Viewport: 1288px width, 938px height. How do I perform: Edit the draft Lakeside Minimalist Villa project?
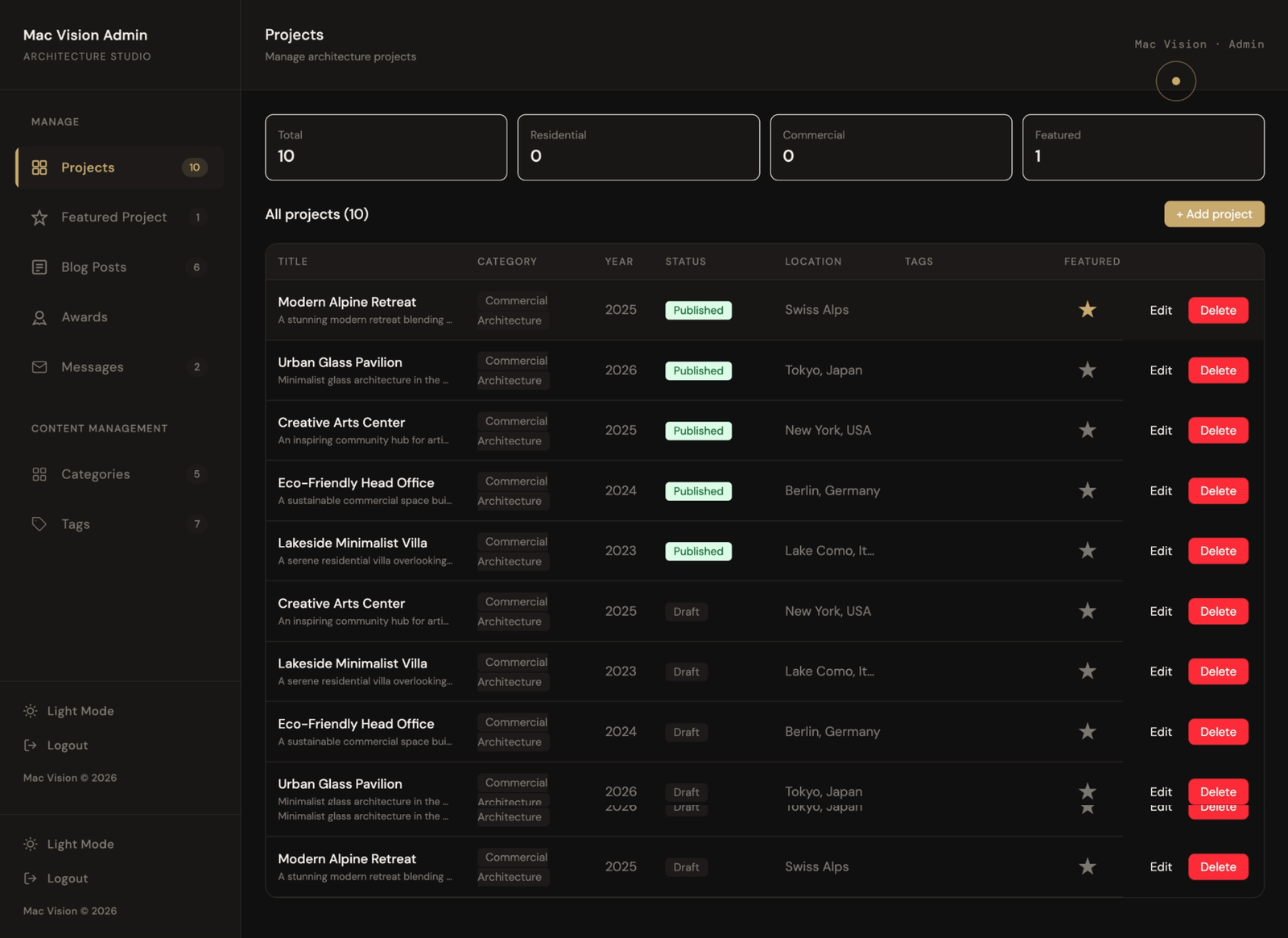(x=1161, y=671)
